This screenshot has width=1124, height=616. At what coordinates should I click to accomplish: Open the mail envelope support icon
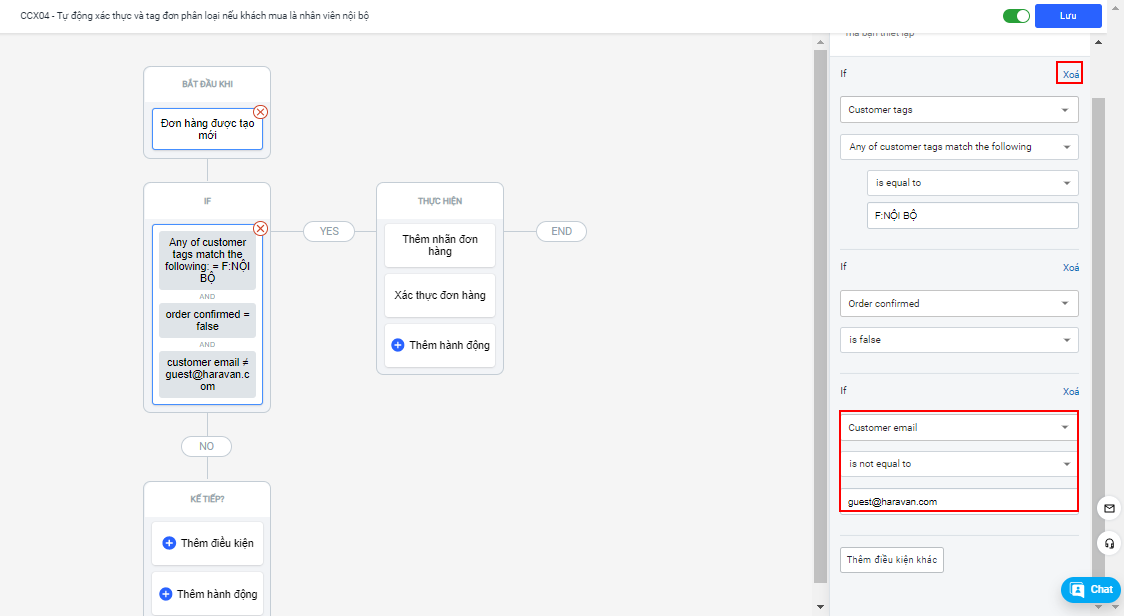point(1109,508)
